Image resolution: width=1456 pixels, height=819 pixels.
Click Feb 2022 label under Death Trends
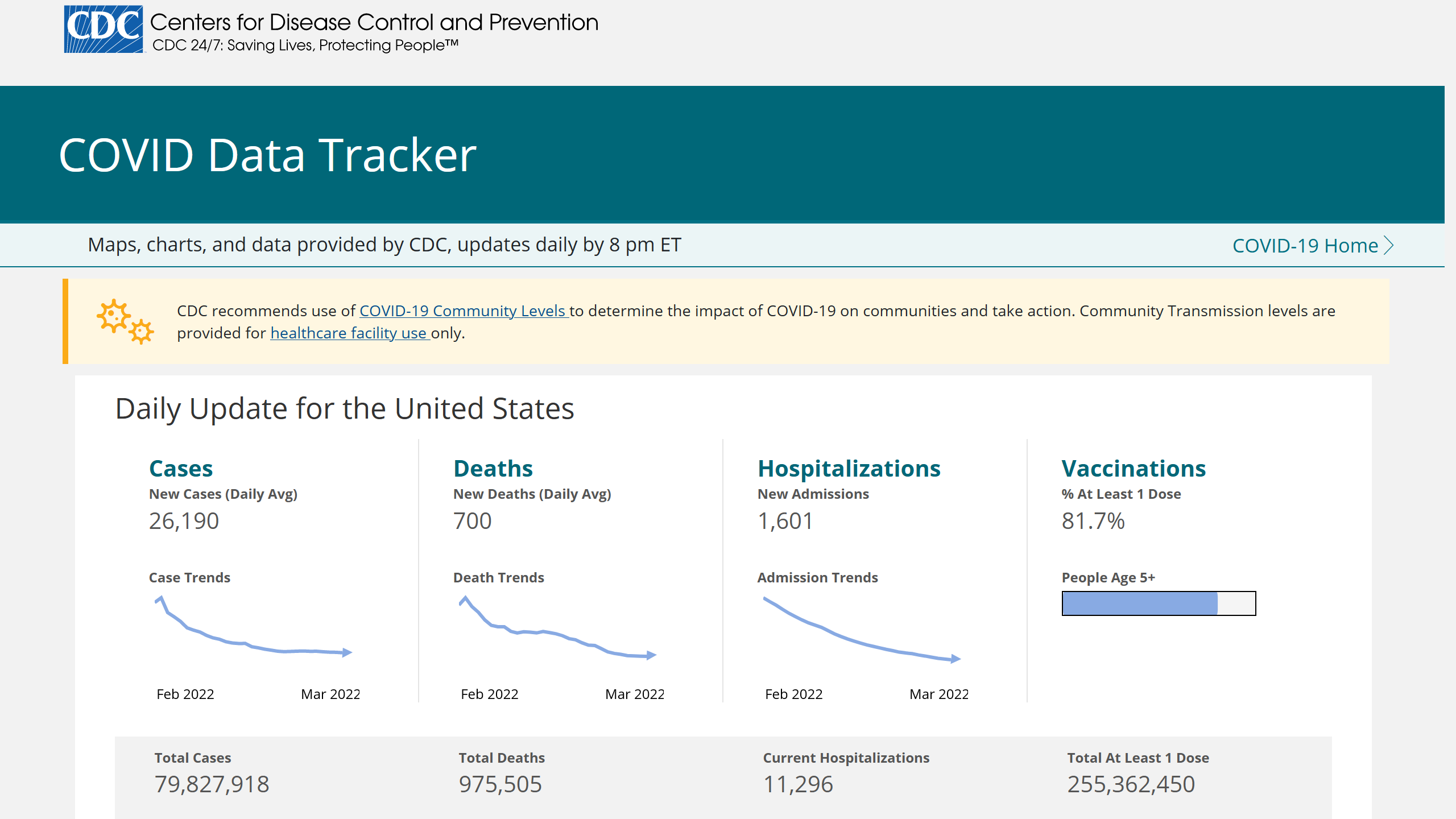pos(490,694)
